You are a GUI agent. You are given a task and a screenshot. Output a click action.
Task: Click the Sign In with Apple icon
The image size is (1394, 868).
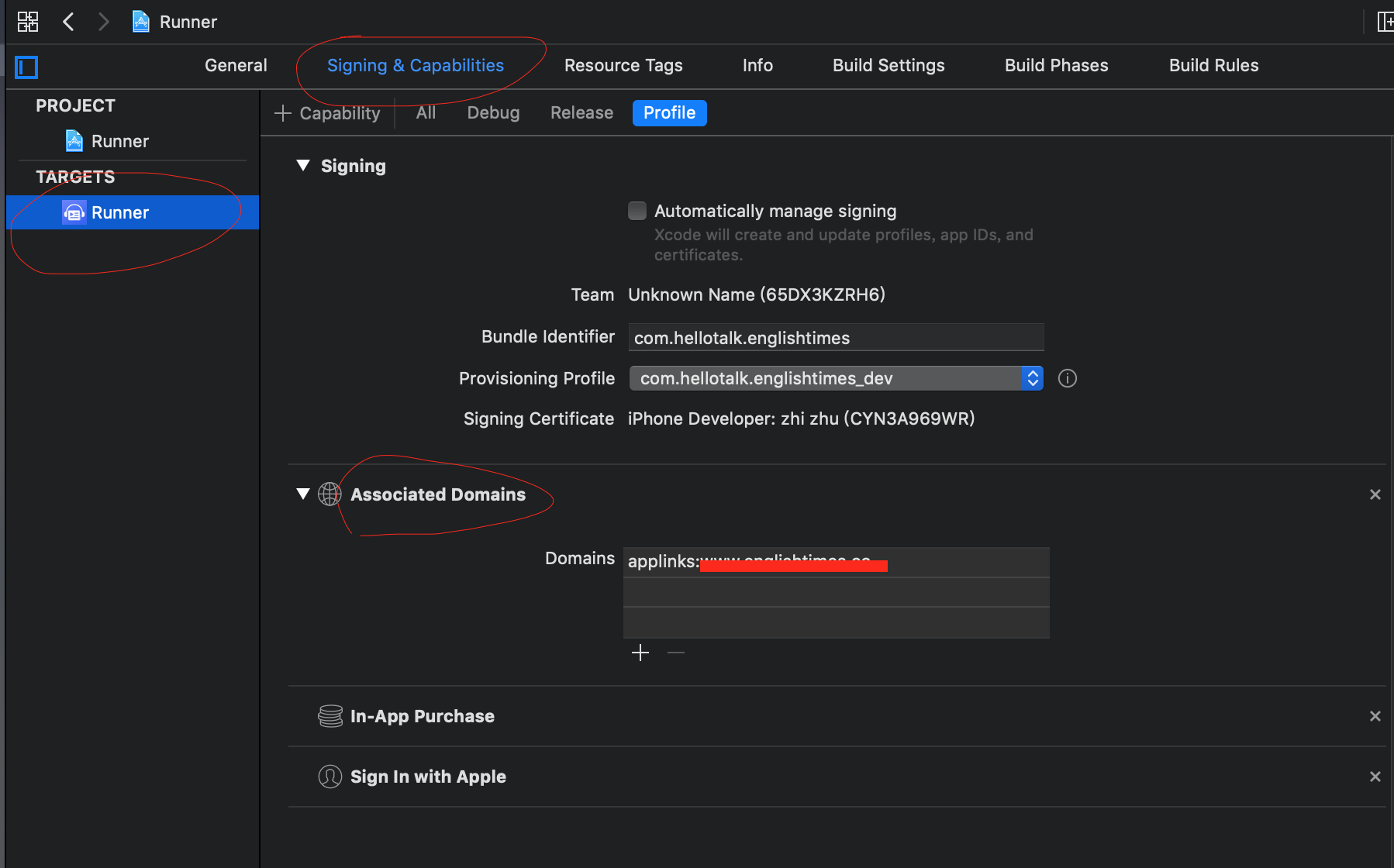tap(330, 777)
